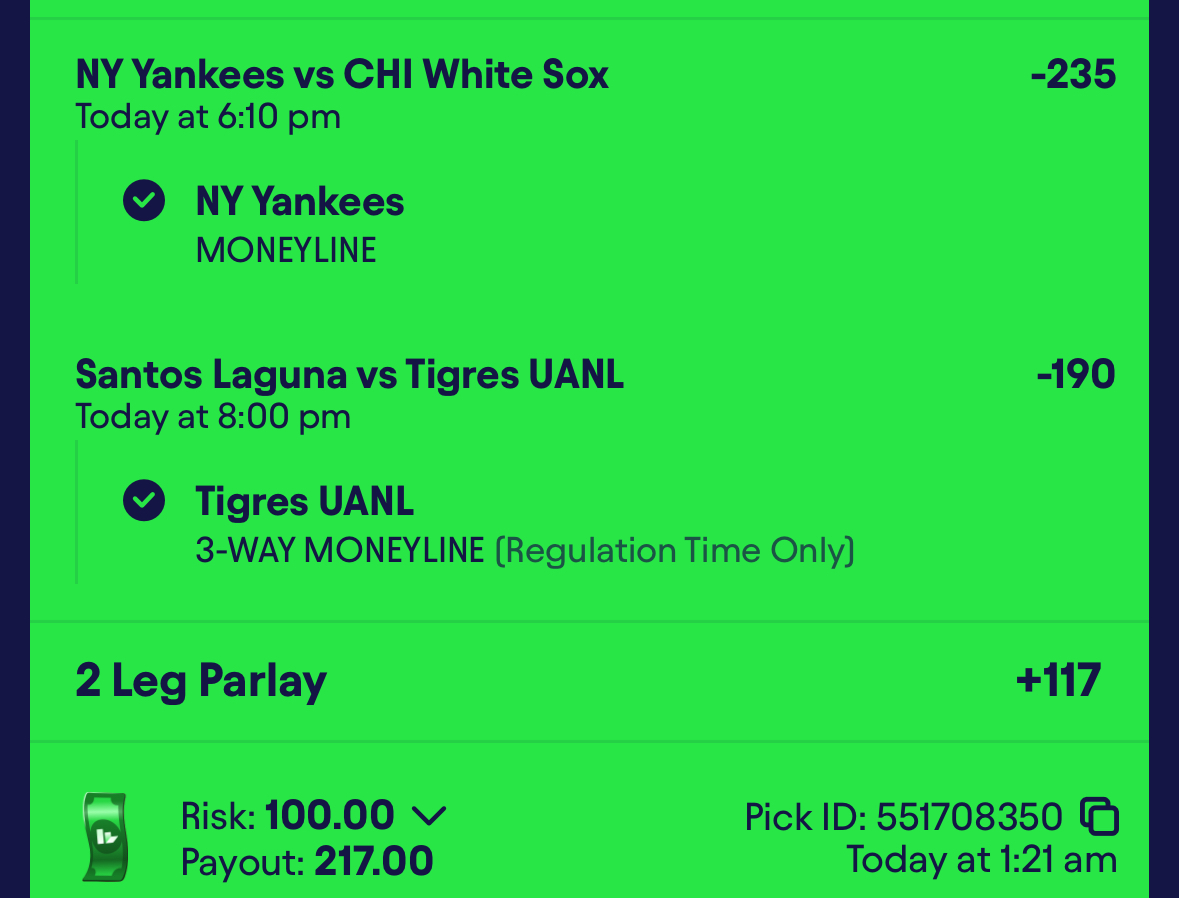Screen dimensions: 1179x898
Task: Click the Pick ID 551708350 text
Action: pos(903,817)
